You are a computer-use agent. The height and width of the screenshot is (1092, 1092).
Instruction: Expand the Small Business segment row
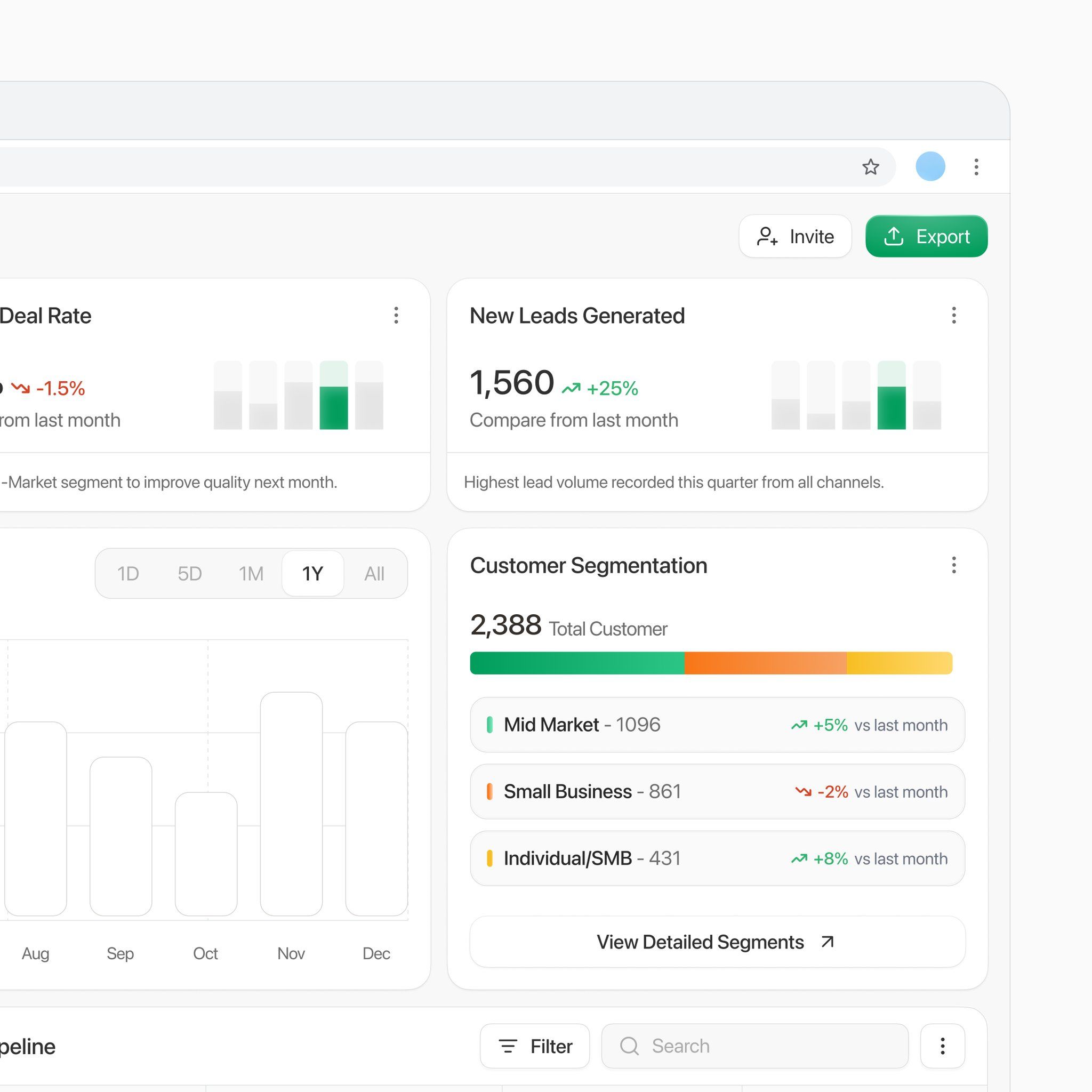click(x=717, y=791)
